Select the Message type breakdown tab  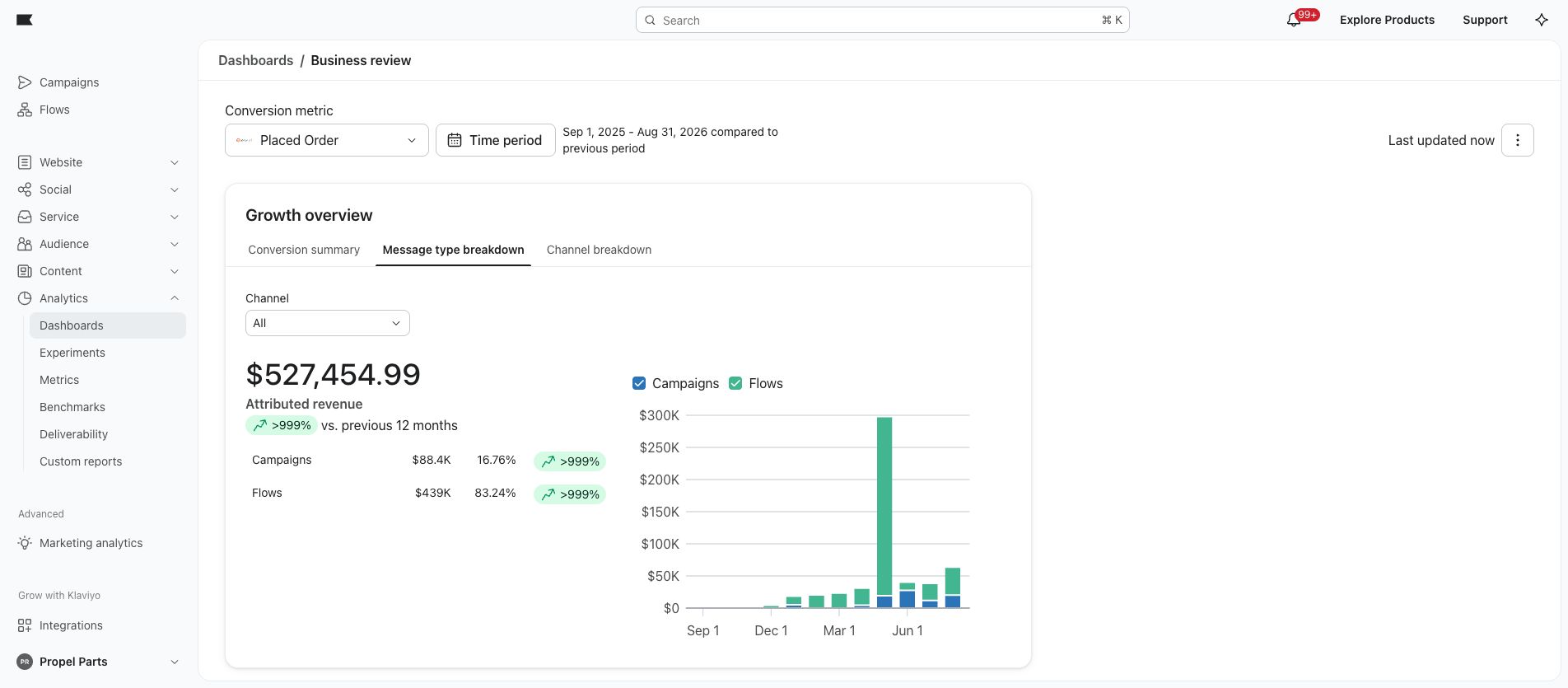tap(453, 250)
